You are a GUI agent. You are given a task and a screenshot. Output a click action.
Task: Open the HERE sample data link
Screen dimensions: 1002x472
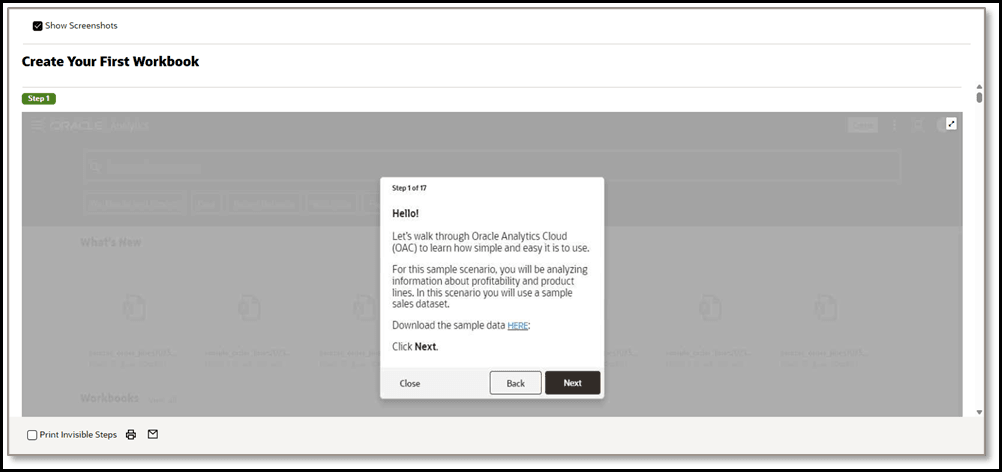(518, 326)
